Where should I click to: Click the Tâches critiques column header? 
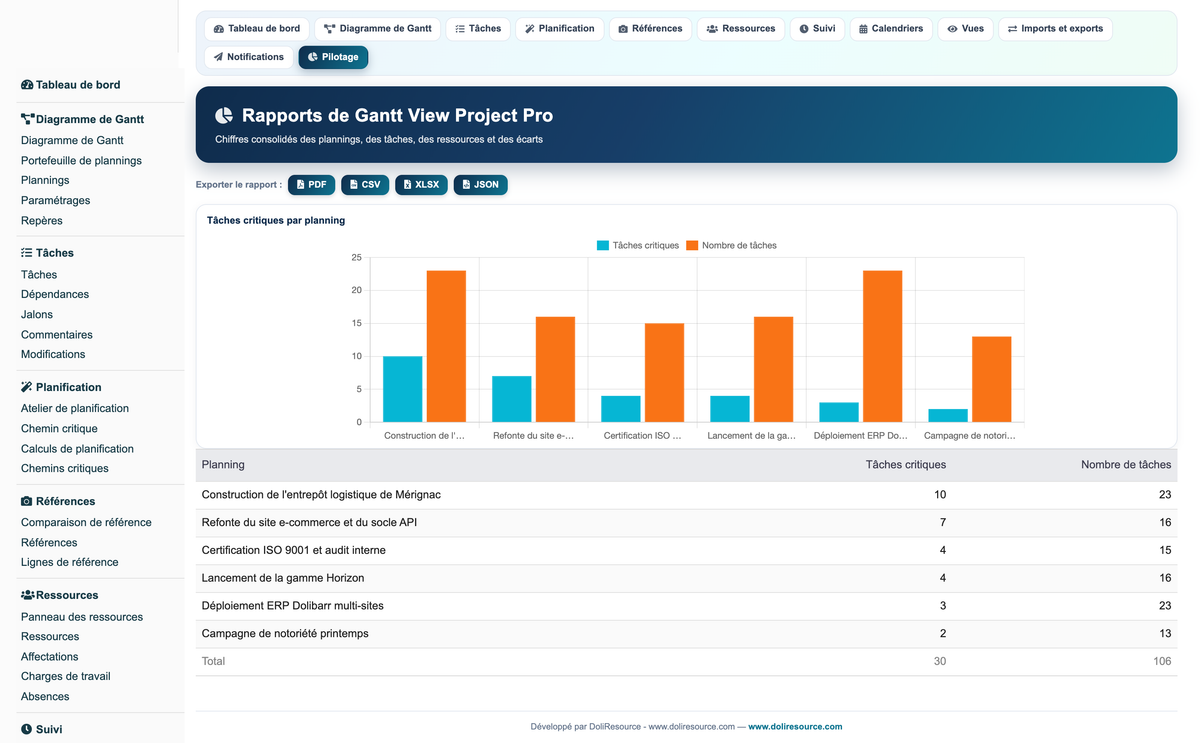(x=906, y=465)
